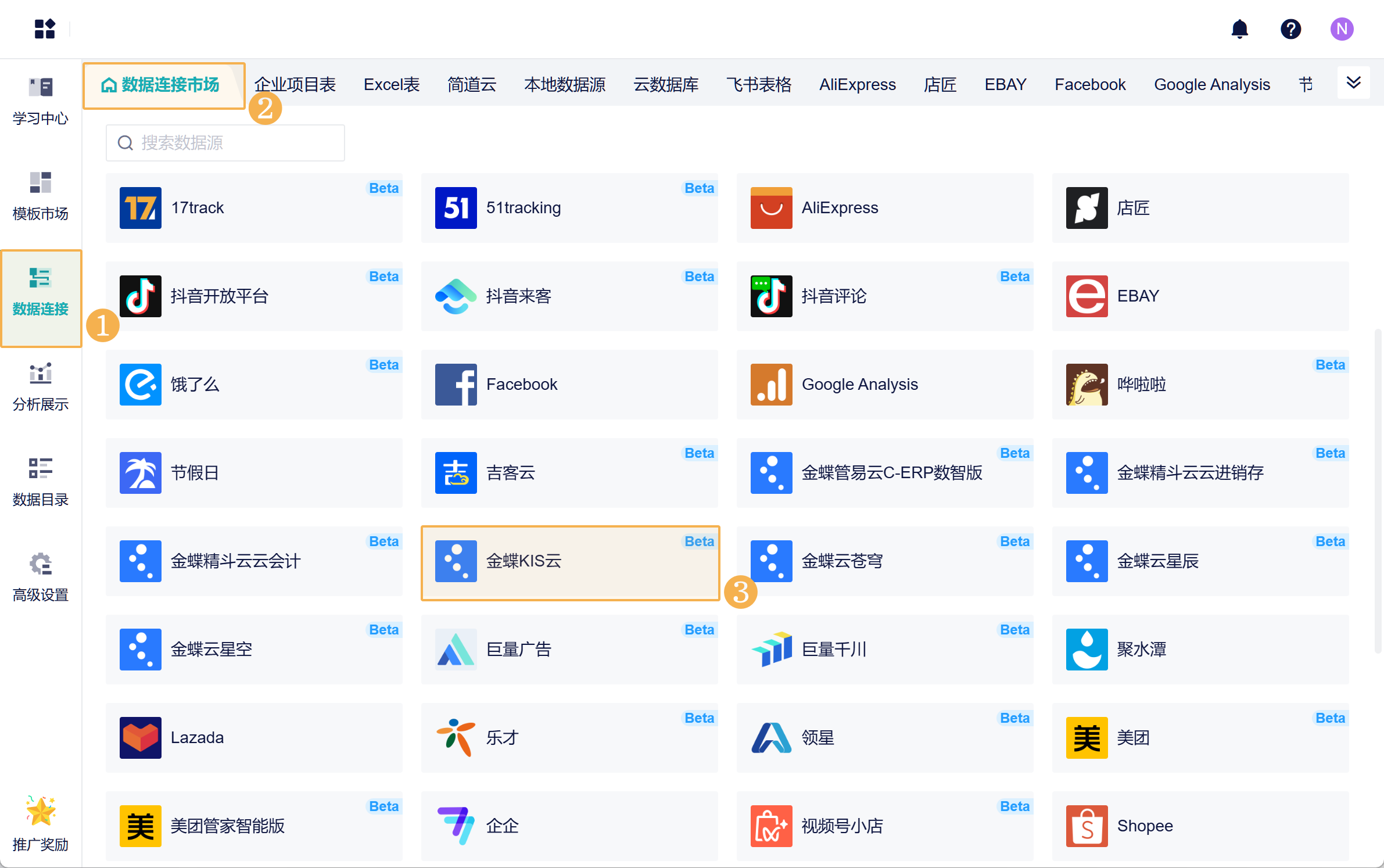Pick the Shopee data source card
1384x868 pixels.
click(x=1200, y=826)
